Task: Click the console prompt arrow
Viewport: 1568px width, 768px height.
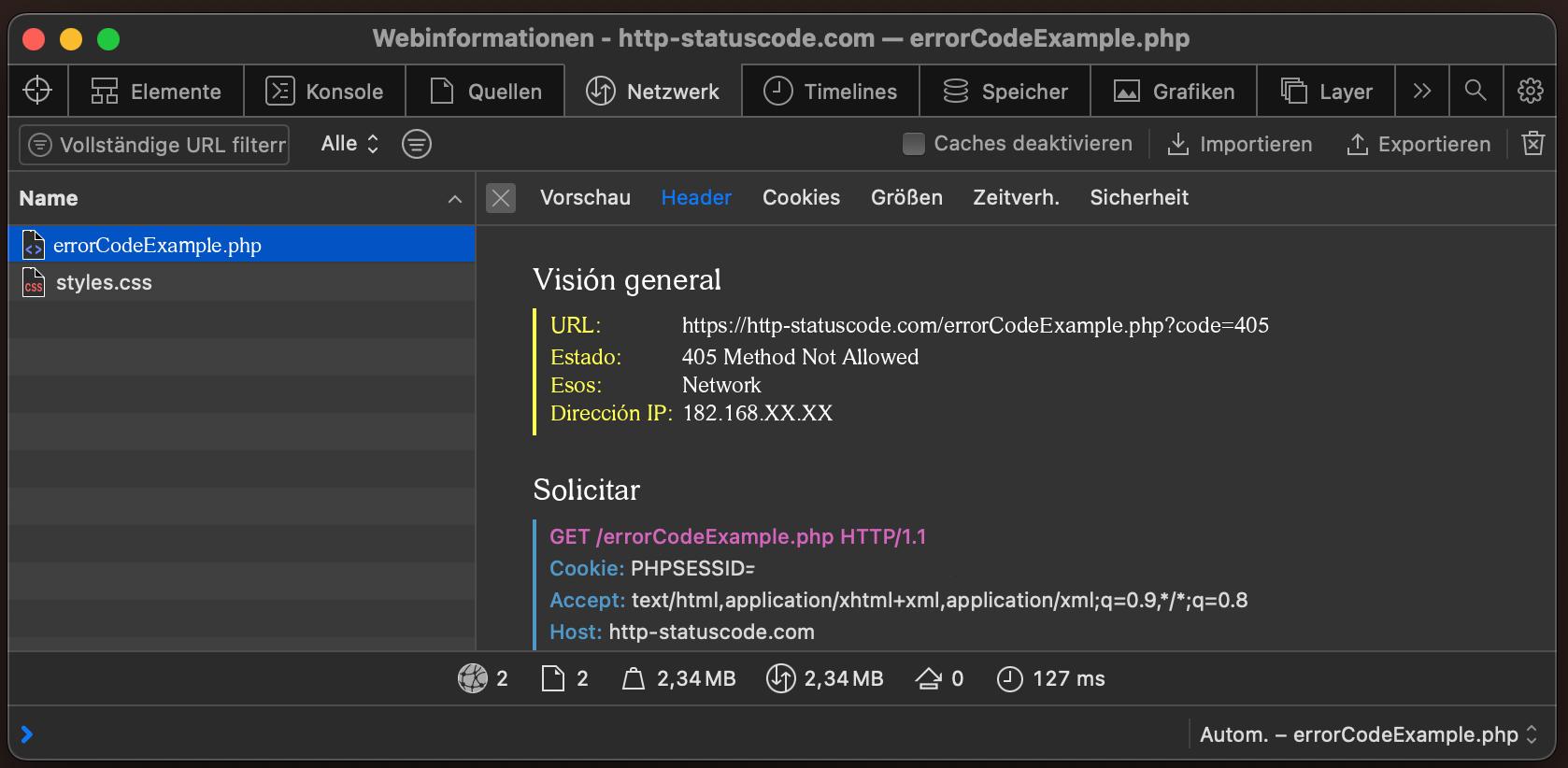Action: (x=26, y=734)
